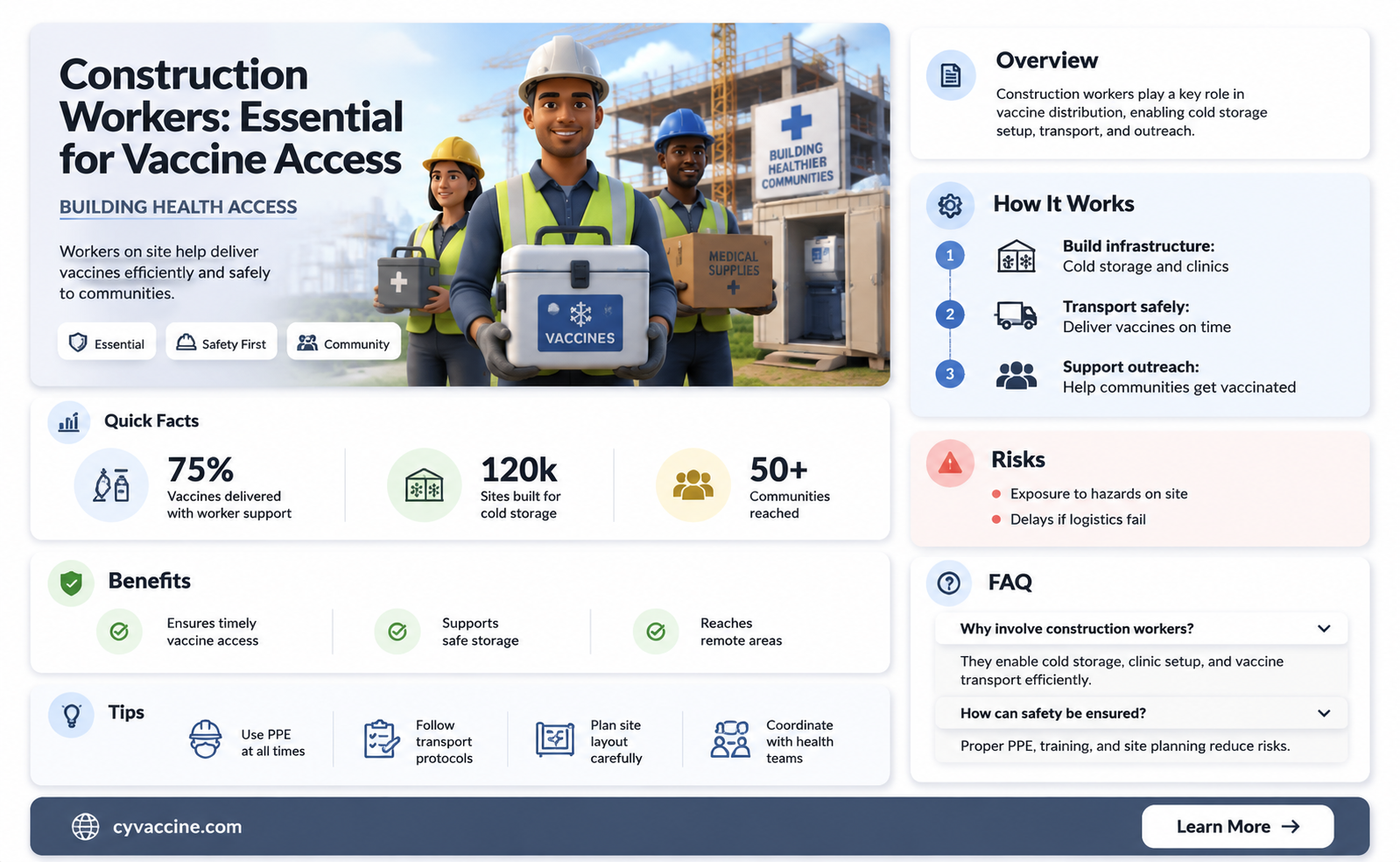Click the How It Works gear icon
This screenshot has height=862, width=1400.
click(x=950, y=205)
